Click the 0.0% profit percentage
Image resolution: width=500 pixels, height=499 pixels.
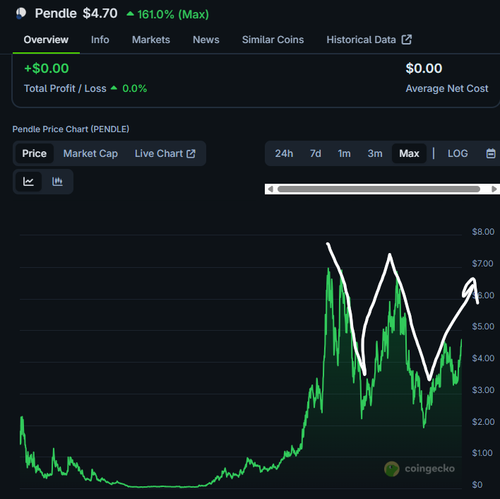[x=134, y=88]
